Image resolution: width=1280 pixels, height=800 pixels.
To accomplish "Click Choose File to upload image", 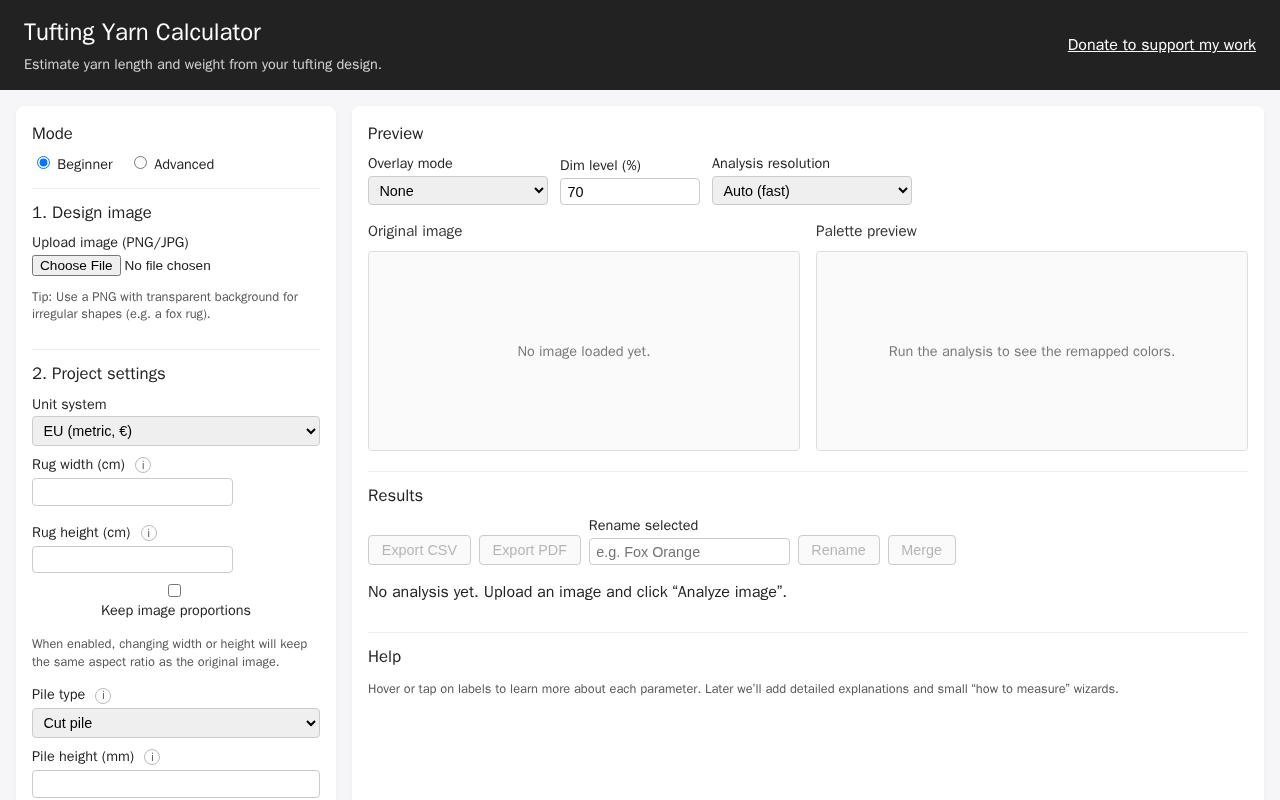I will [x=76, y=265].
